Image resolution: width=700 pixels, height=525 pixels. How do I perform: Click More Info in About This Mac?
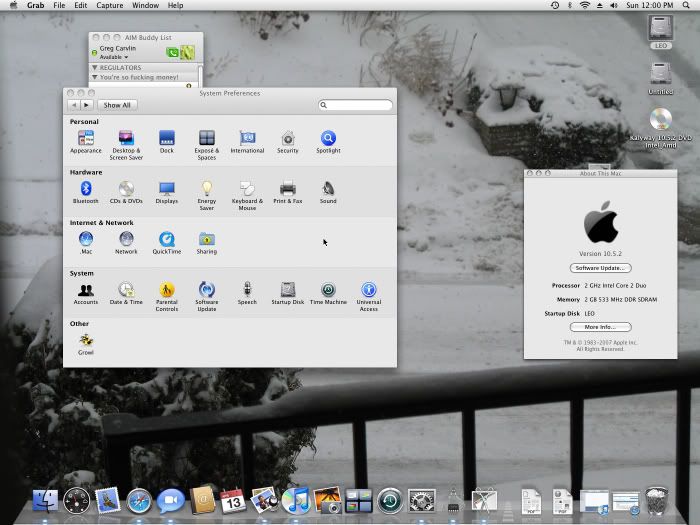[x=600, y=327]
